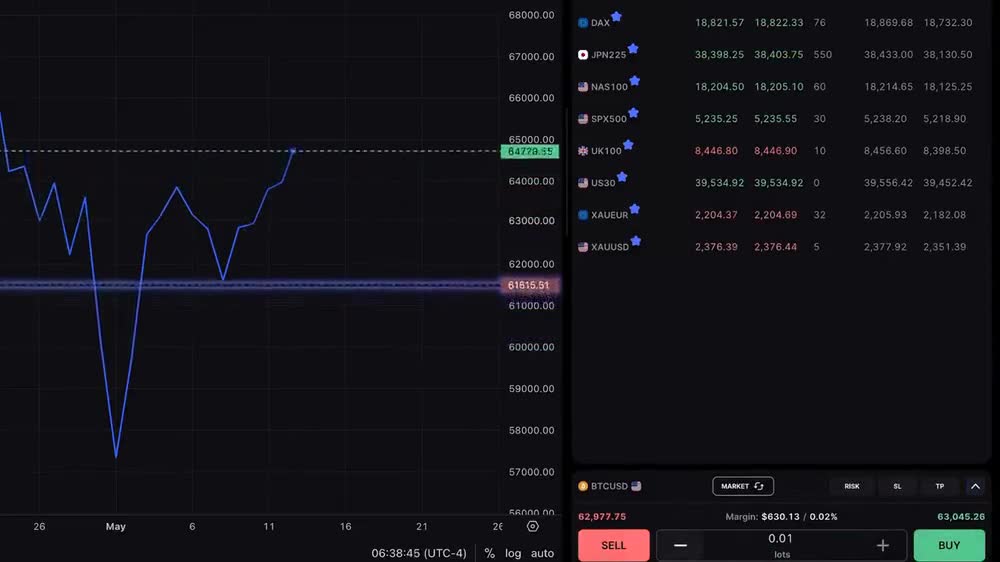Open chart settings gear icon
1000x562 pixels.
point(533,526)
